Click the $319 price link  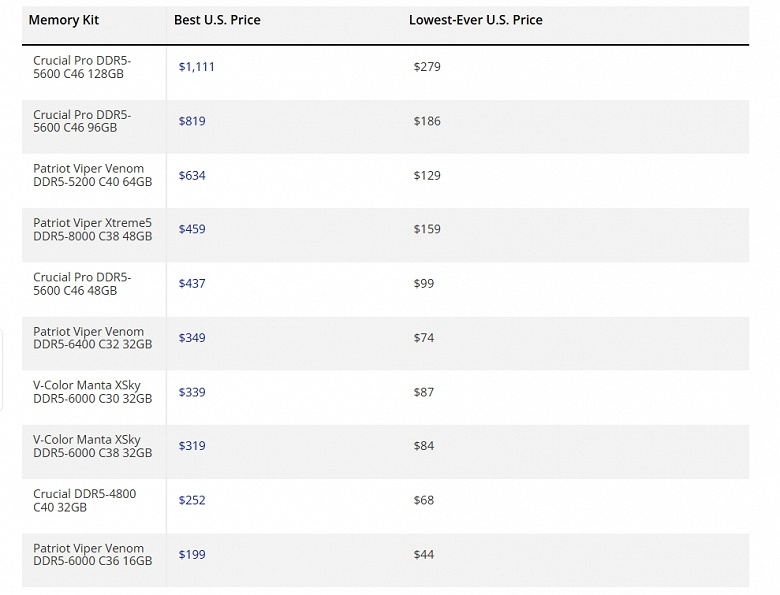click(191, 446)
